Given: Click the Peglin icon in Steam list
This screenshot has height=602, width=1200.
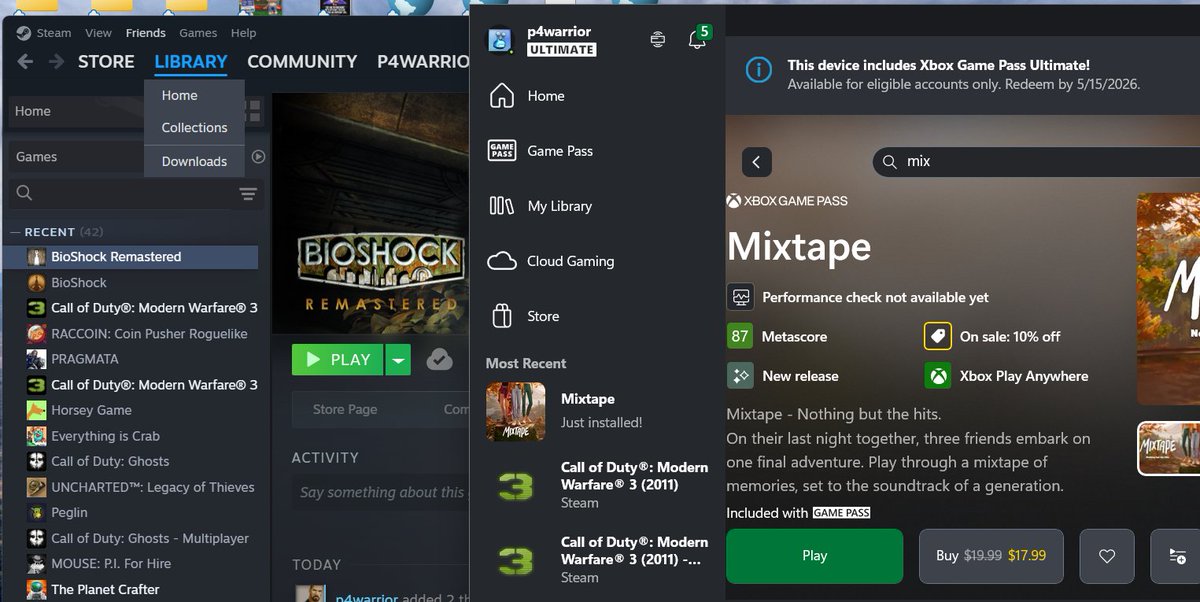Looking at the screenshot, I should pos(36,512).
